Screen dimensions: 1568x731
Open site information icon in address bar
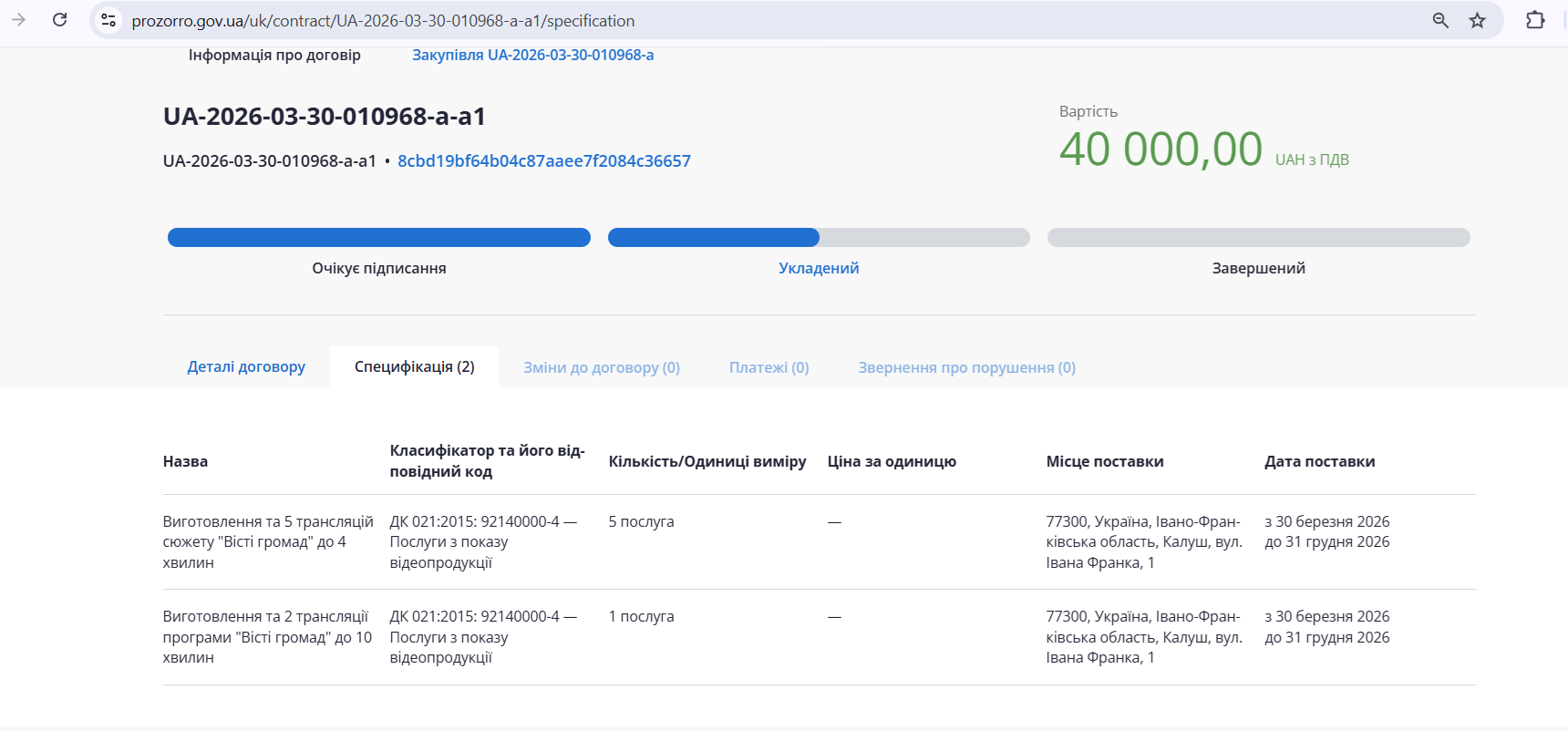pyautogui.click(x=108, y=20)
